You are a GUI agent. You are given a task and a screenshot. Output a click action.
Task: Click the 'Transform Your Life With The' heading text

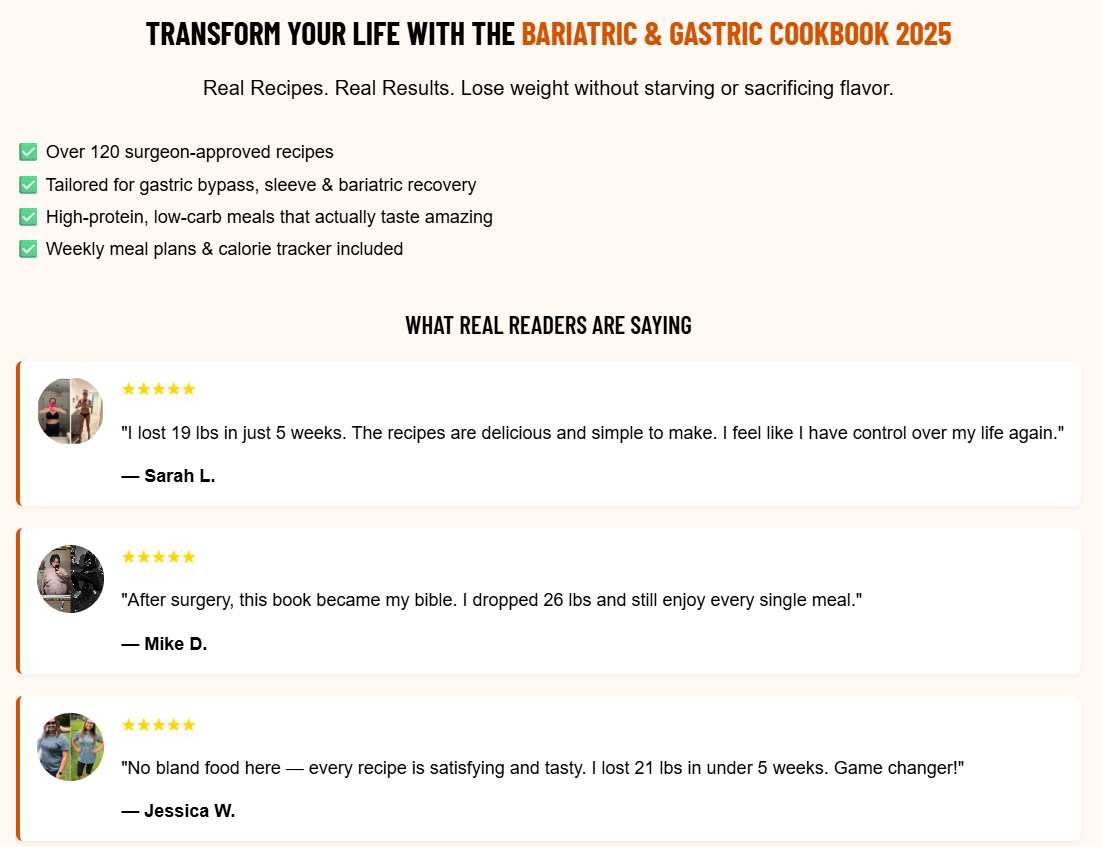pos(331,34)
